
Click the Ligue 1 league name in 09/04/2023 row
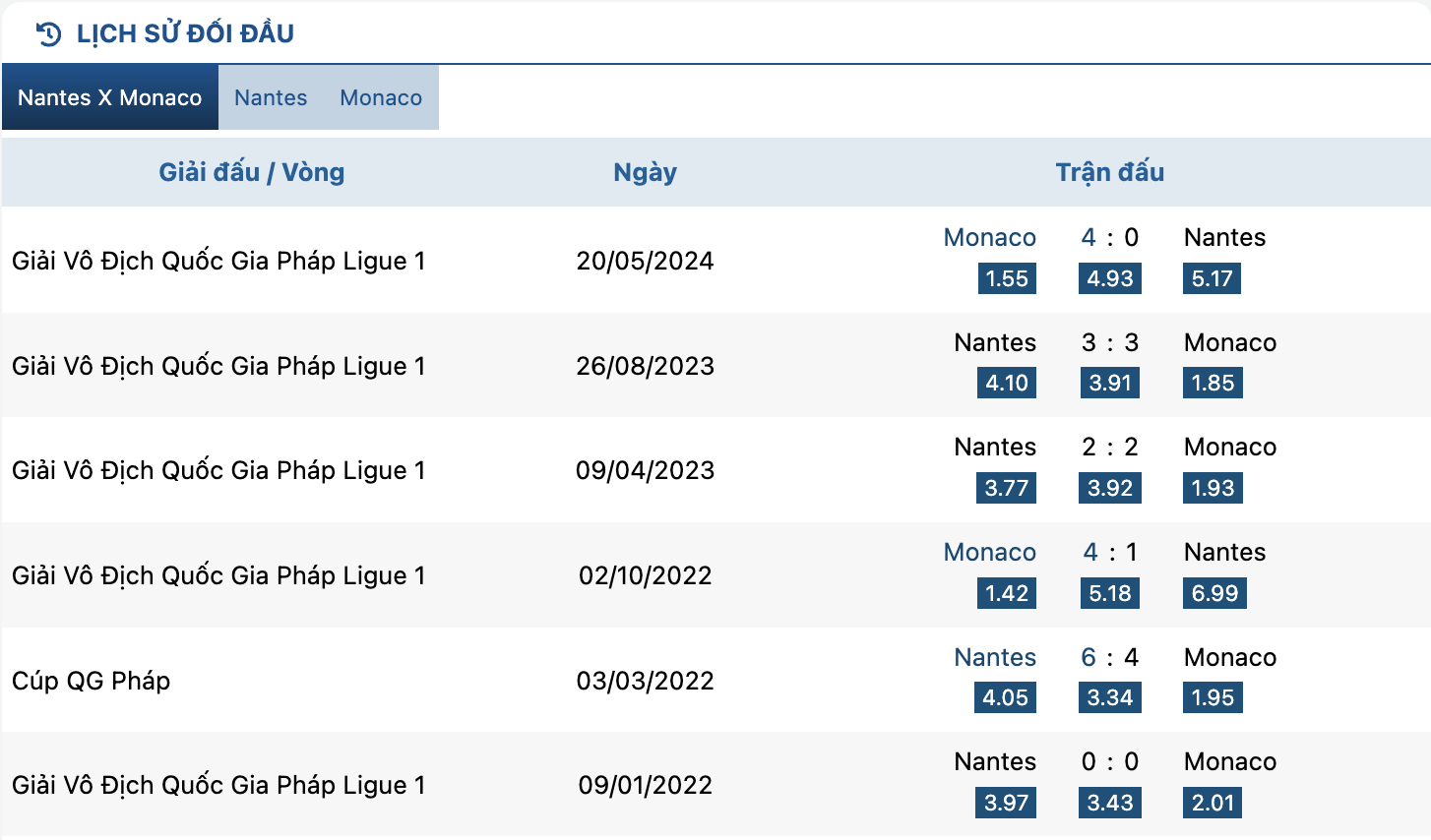coord(218,470)
